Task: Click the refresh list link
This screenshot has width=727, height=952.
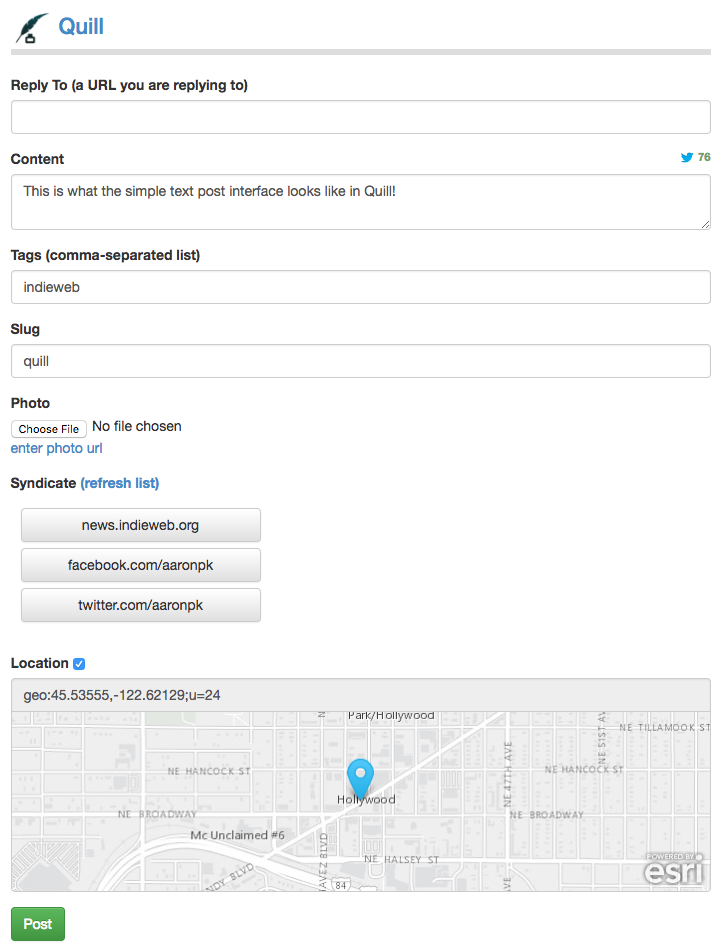Action: (120, 483)
